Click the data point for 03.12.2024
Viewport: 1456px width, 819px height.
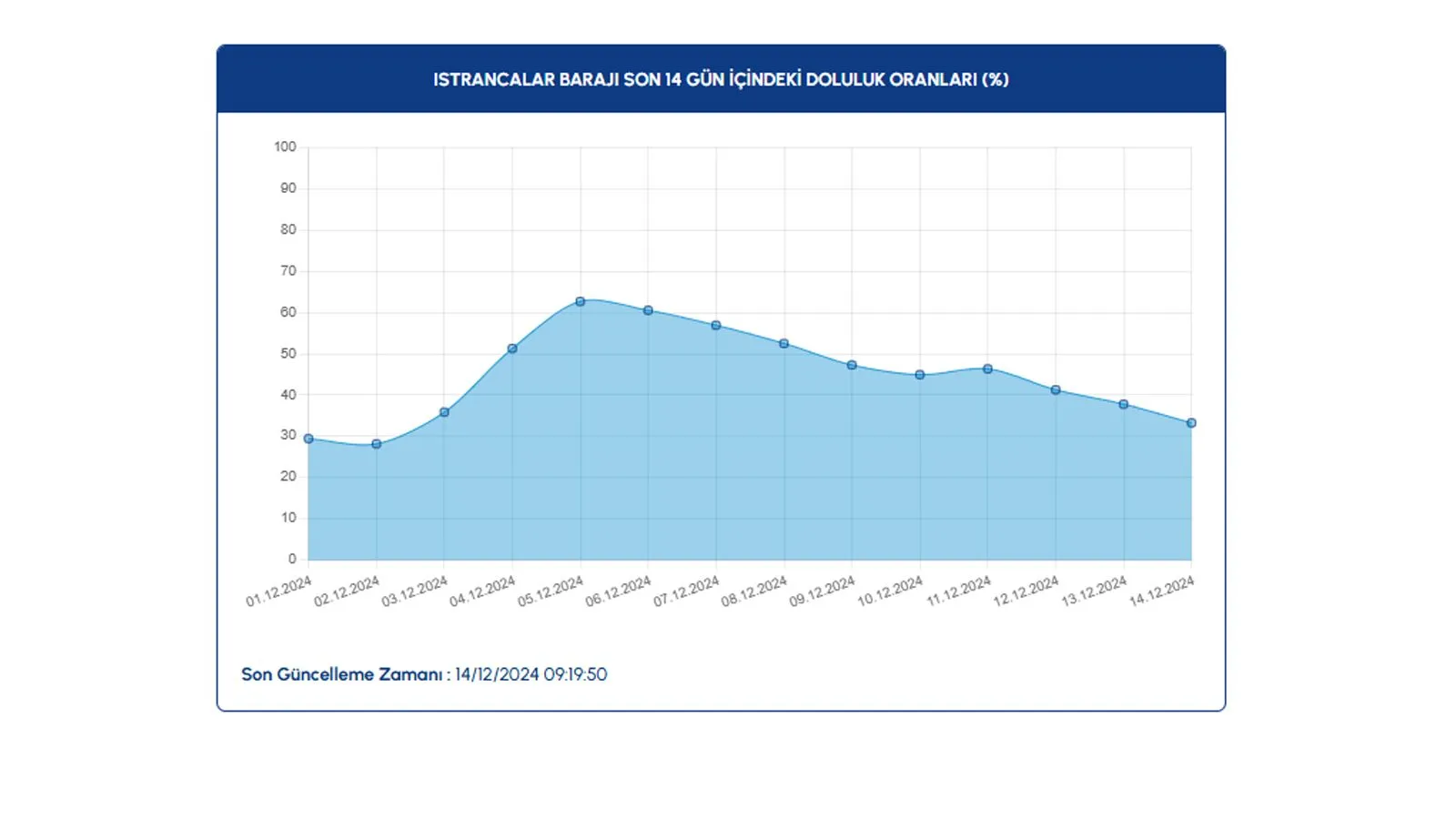(x=444, y=412)
